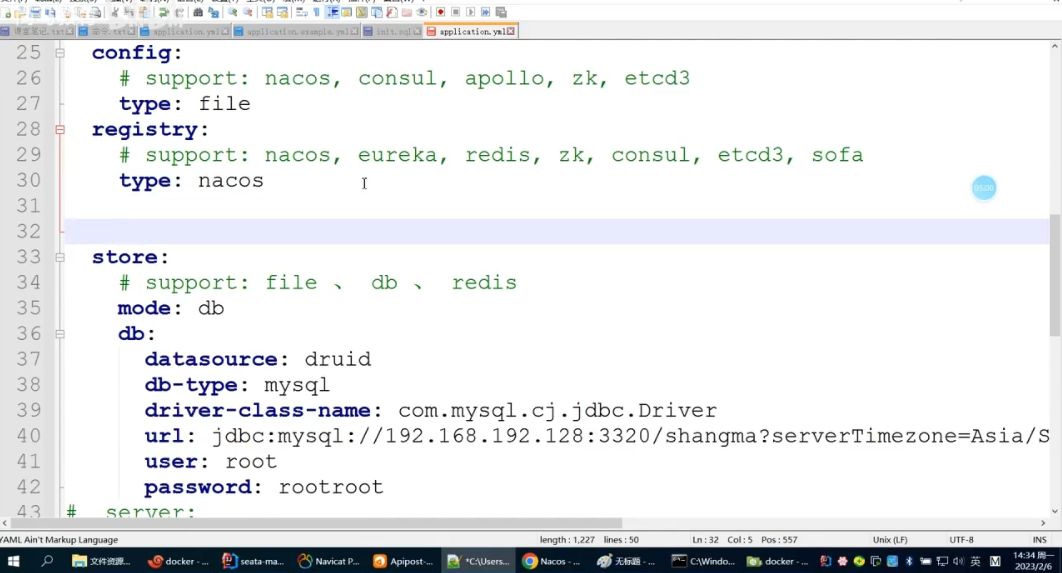Toggle file monitoring eye icon

421,12
